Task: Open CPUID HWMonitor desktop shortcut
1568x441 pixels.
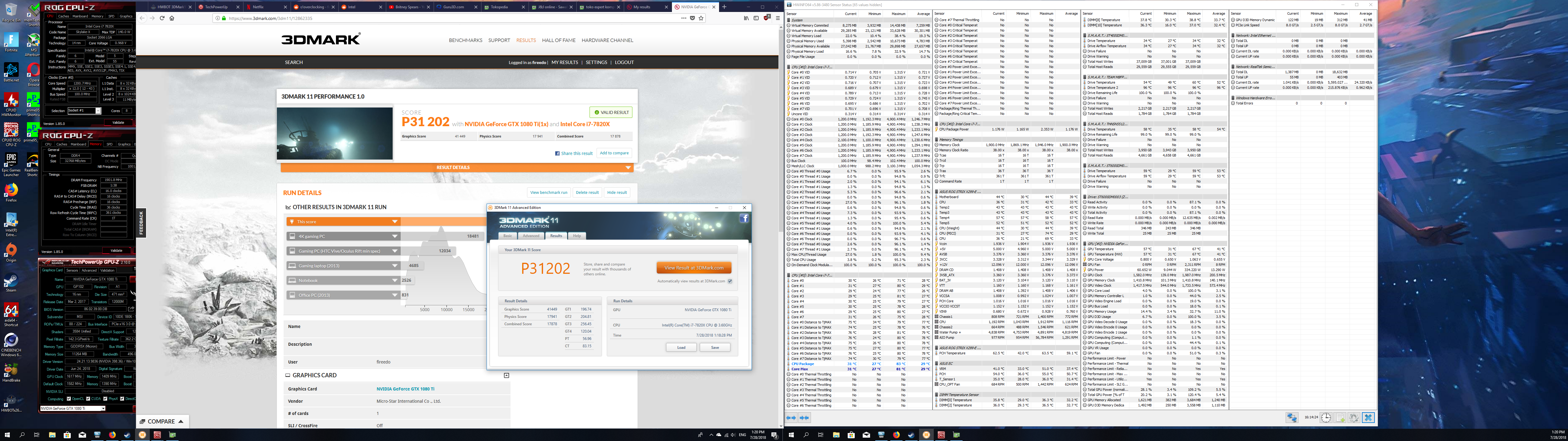Action: coord(10,104)
